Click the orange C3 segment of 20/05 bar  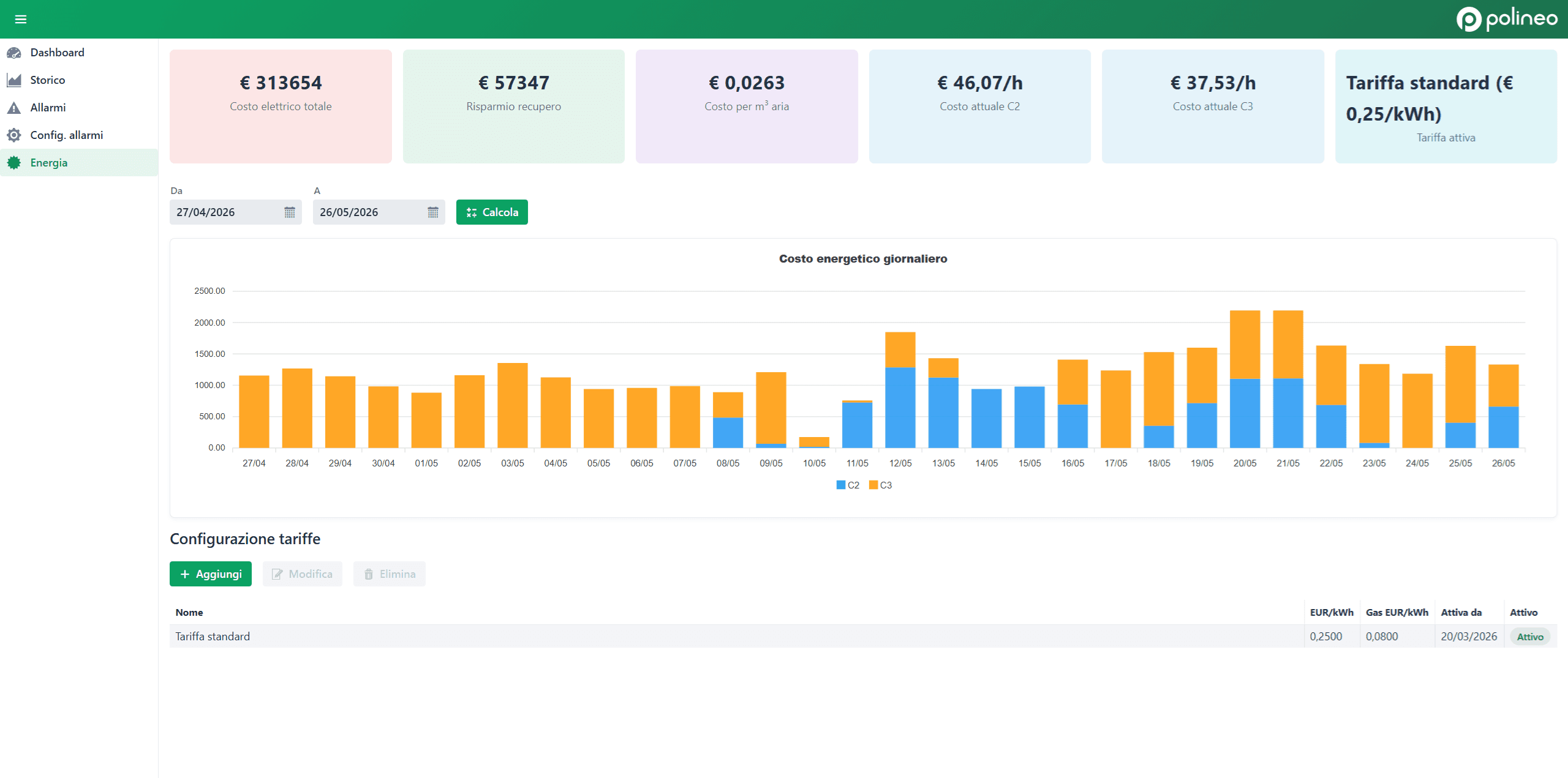[x=1245, y=345]
